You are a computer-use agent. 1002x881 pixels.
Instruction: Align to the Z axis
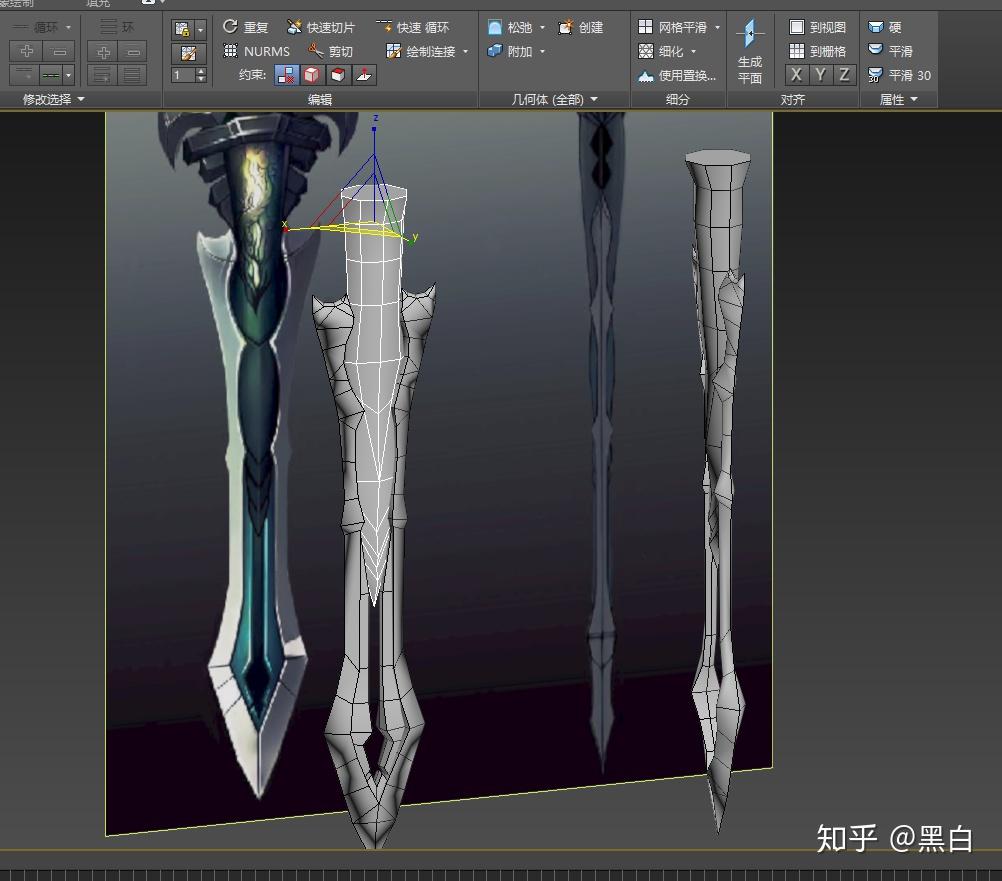tap(844, 75)
